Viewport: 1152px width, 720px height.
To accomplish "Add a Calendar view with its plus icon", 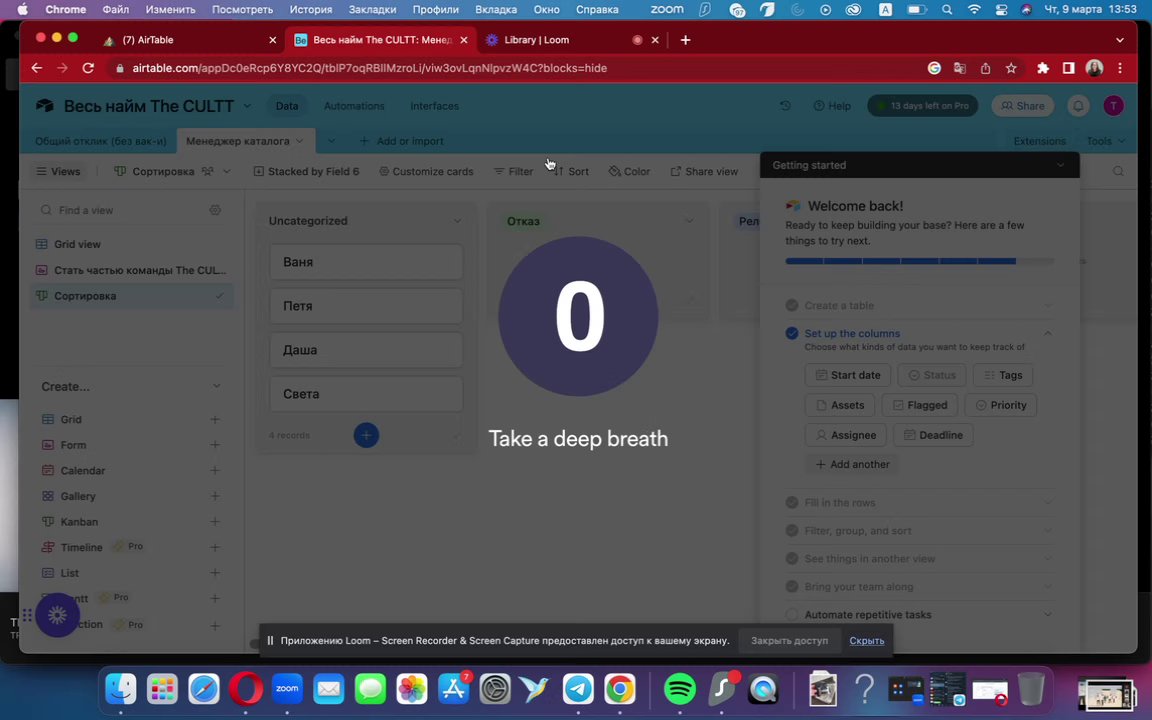I will (x=215, y=470).
